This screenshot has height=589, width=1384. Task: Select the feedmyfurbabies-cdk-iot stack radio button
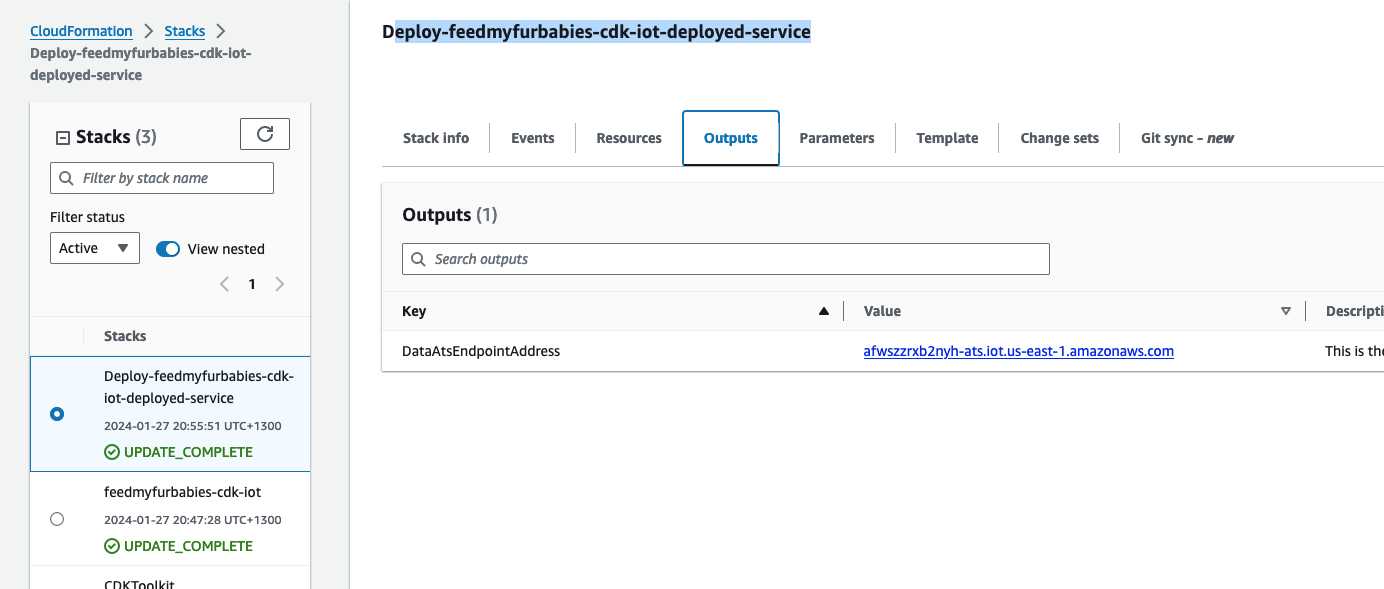pos(57,519)
